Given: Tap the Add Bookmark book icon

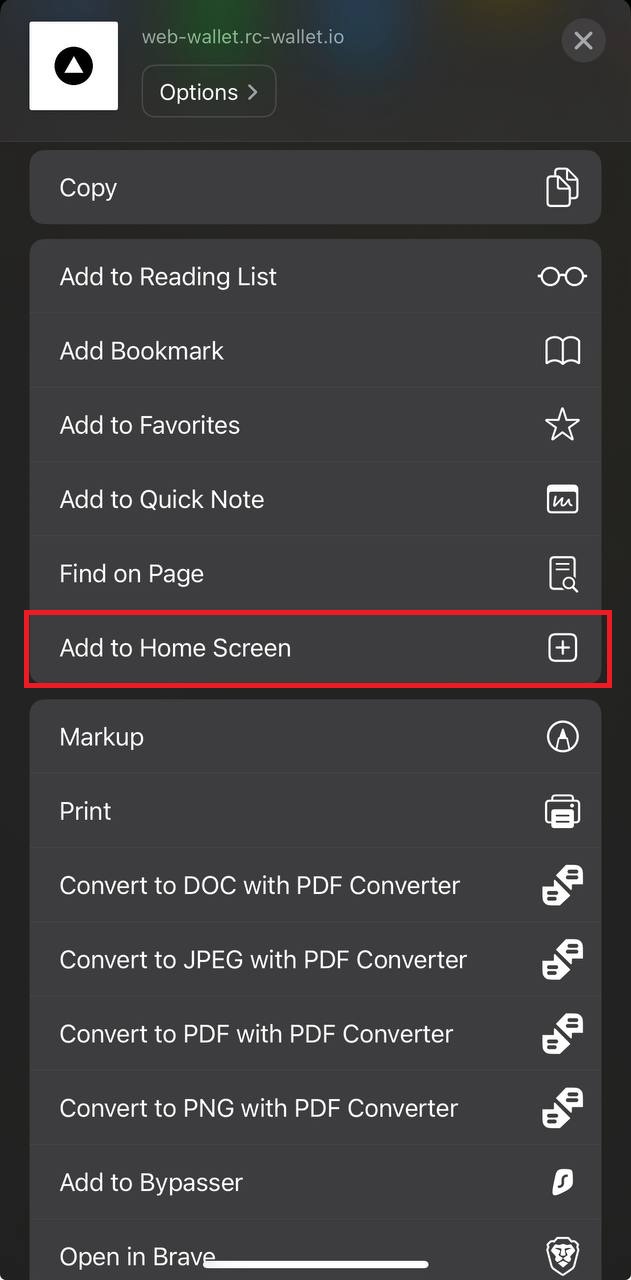Looking at the screenshot, I should [x=562, y=351].
